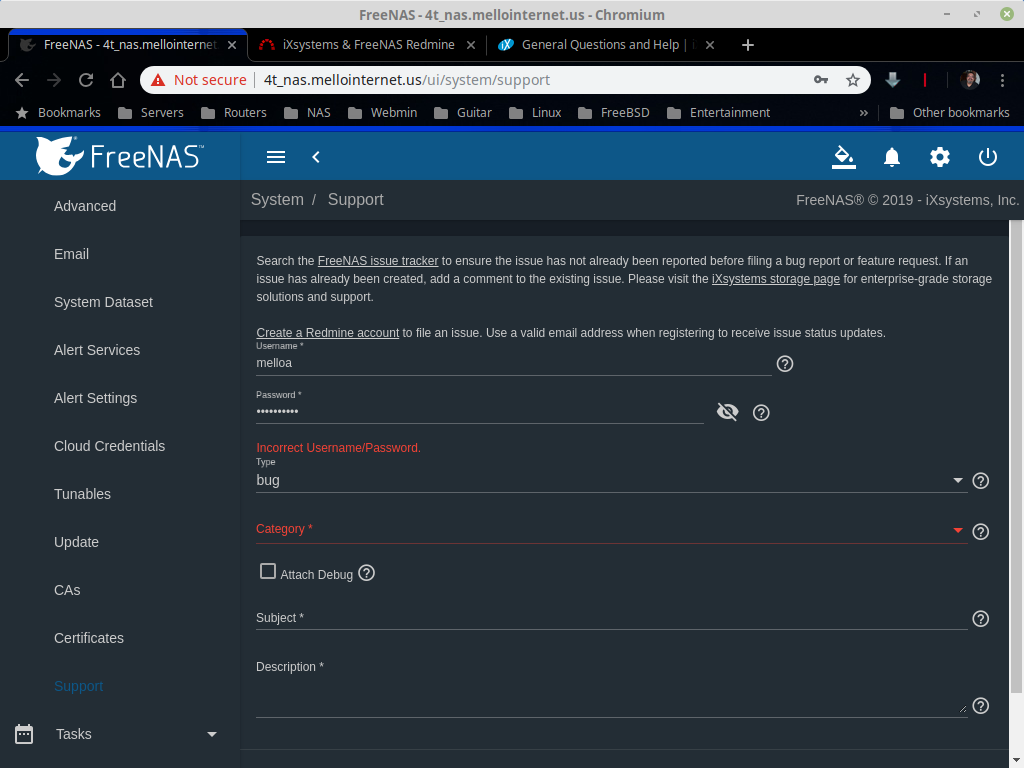Toggle password visibility eye icon
Viewport: 1024px width, 768px height.
(x=728, y=411)
